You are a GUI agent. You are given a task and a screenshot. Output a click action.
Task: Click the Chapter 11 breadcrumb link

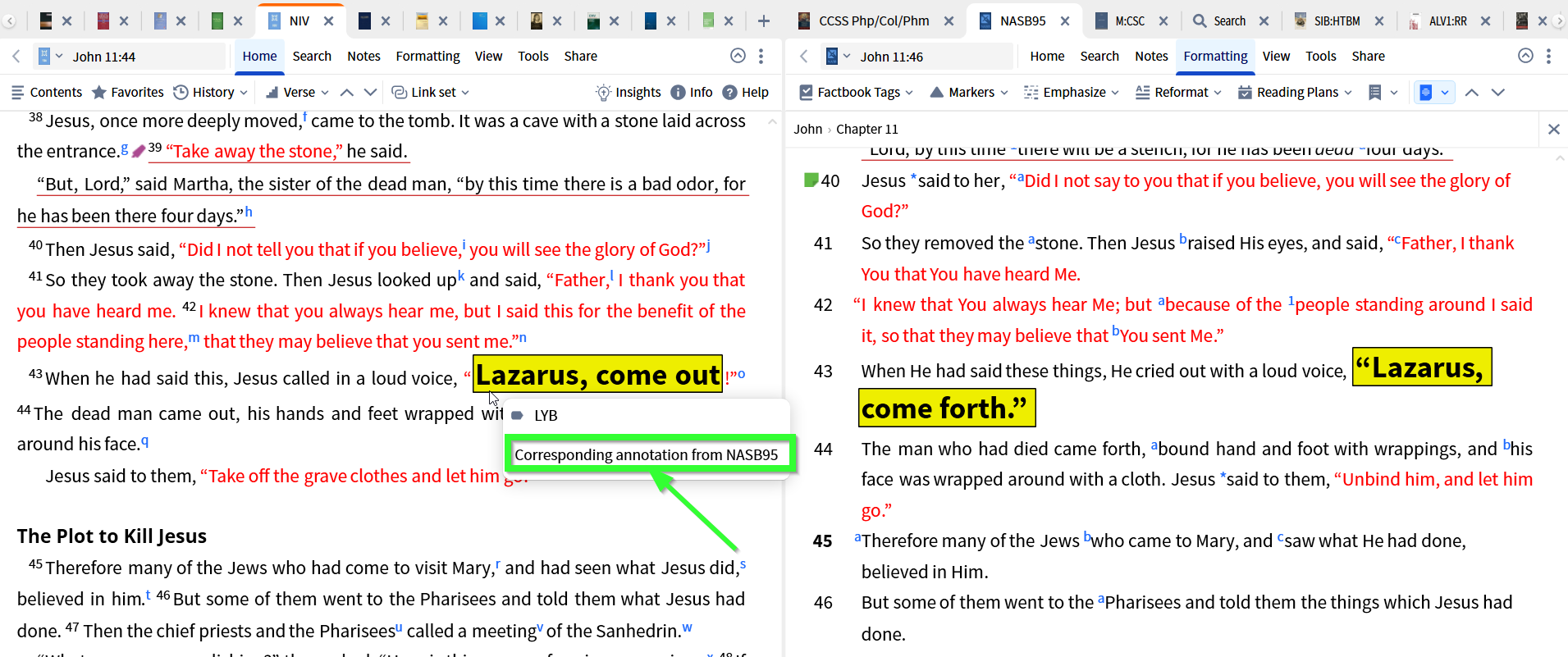pos(866,129)
